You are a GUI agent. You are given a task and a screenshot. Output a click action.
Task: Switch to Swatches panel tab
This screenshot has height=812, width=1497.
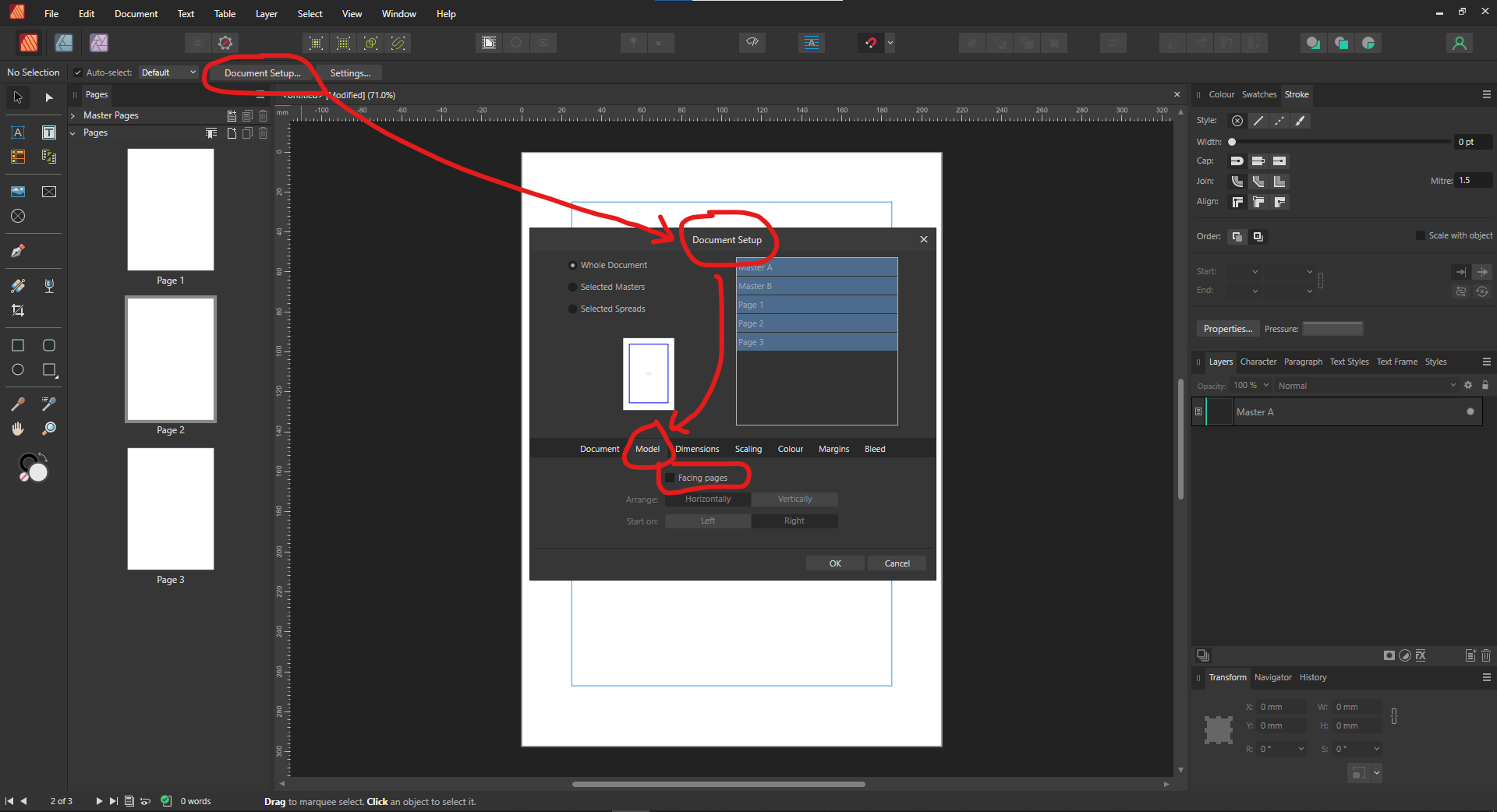[1259, 94]
